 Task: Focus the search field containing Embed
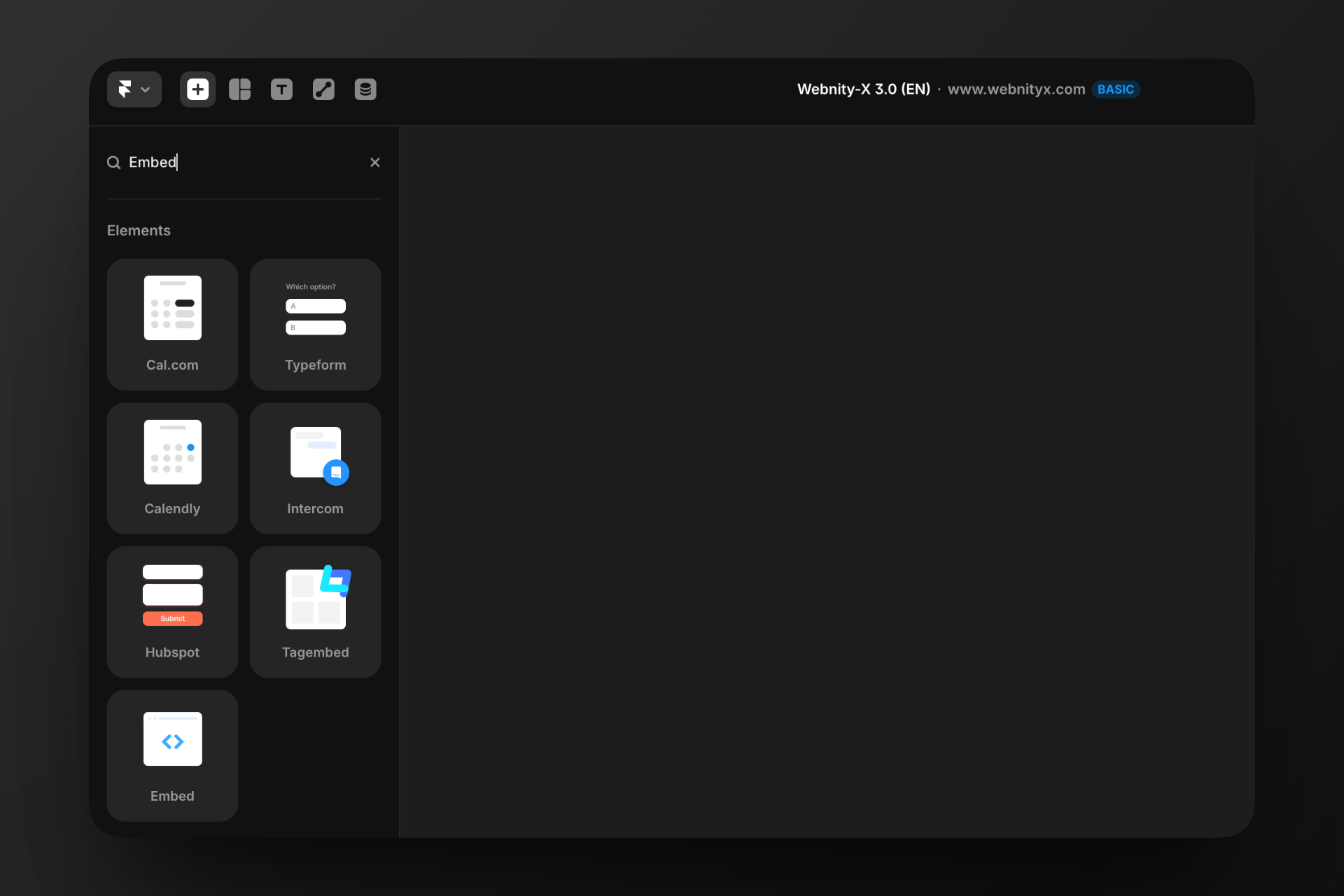point(244,162)
